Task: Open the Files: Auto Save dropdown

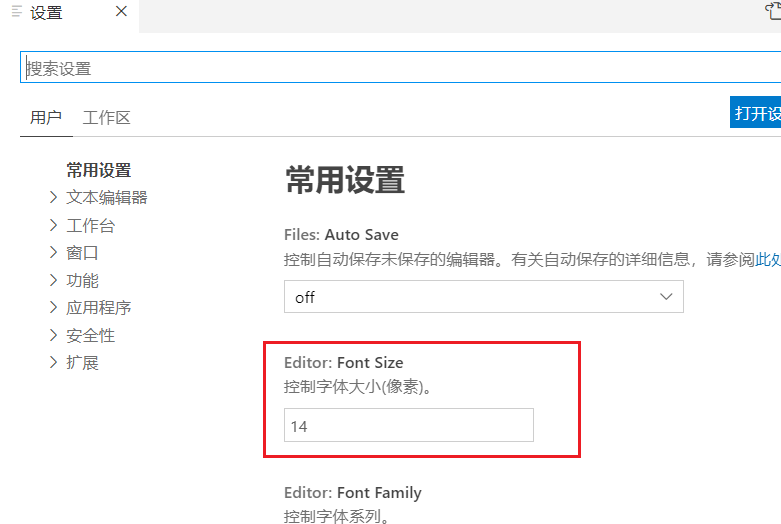Action: coord(483,297)
